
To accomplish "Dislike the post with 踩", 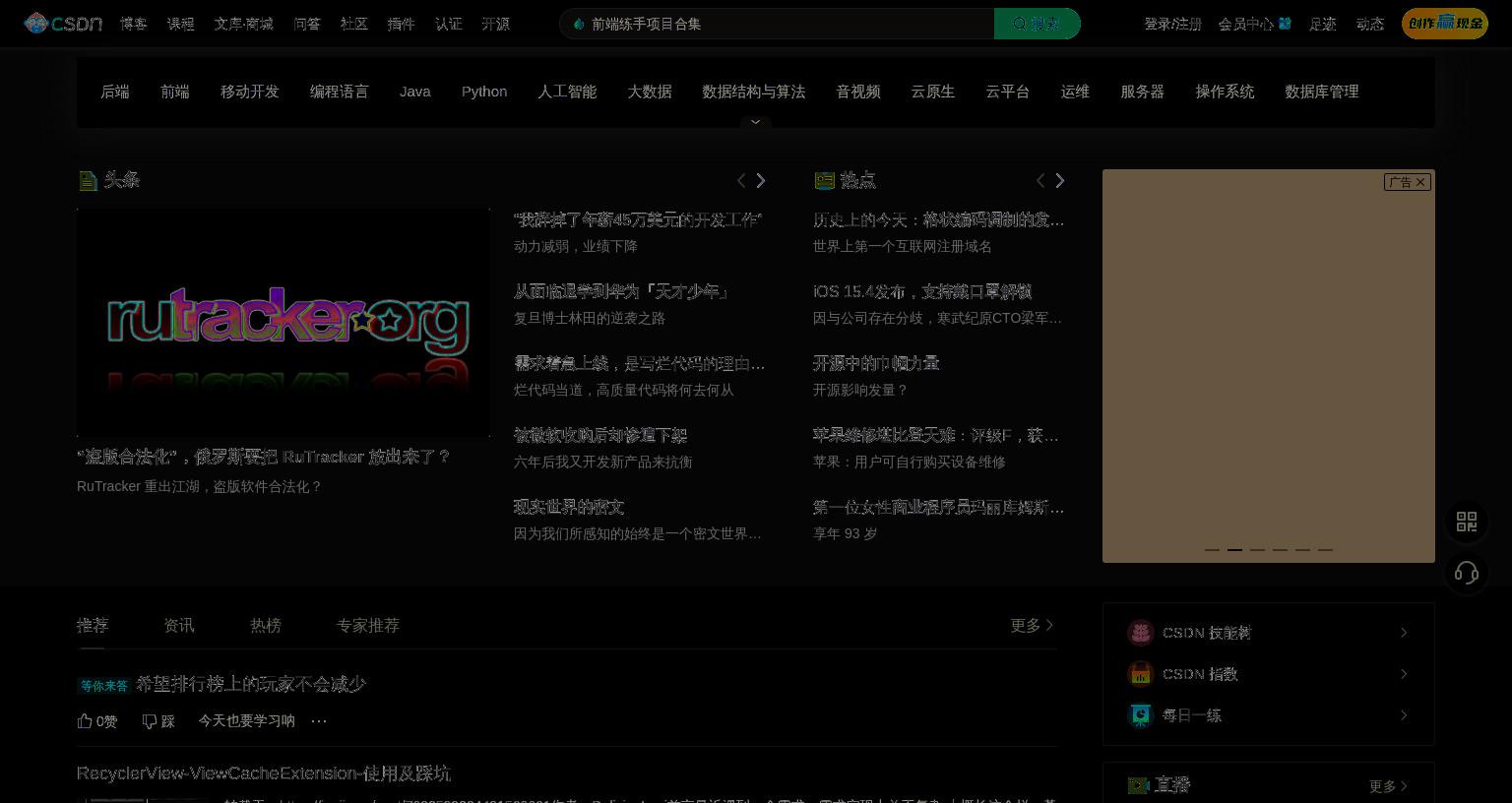I will coord(158,721).
